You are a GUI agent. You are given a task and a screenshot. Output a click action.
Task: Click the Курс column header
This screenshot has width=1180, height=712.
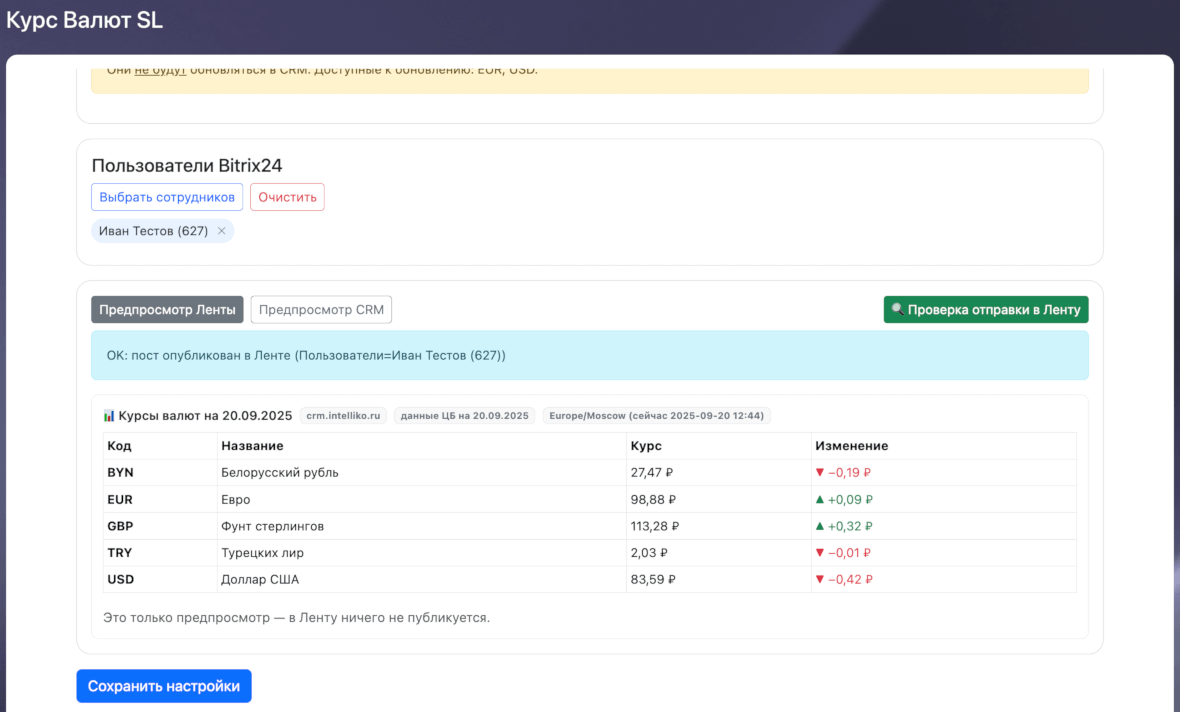tap(645, 446)
